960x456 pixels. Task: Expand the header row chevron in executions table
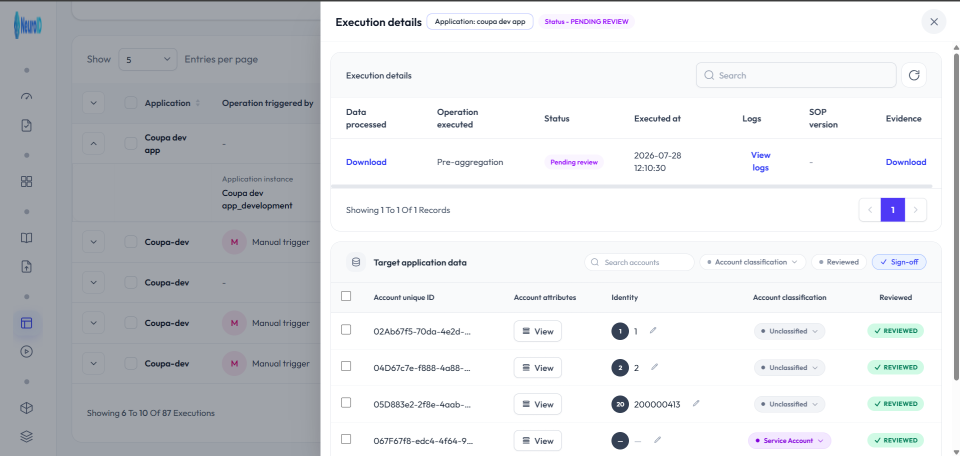click(93, 103)
